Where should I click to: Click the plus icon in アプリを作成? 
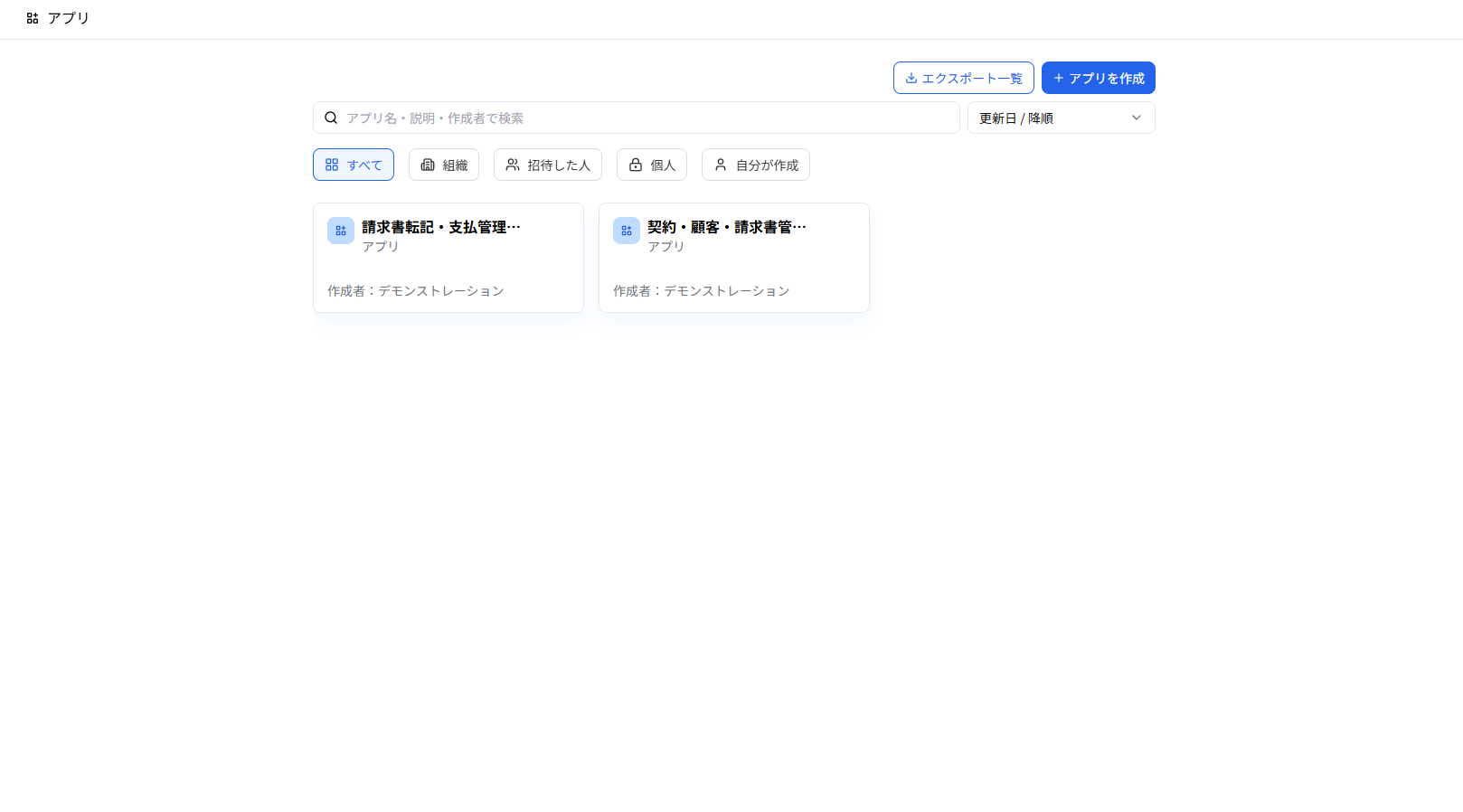tap(1058, 79)
